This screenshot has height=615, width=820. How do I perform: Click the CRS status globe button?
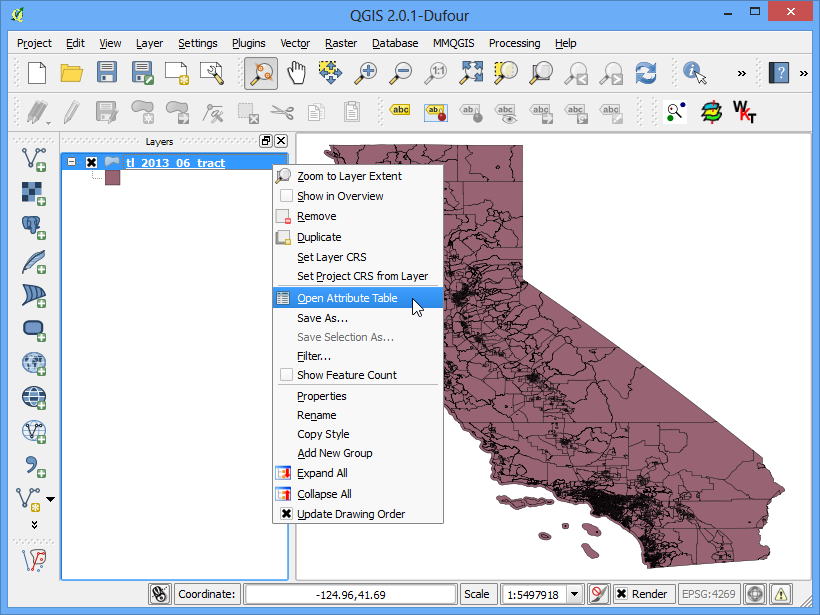pyautogui.click(x=755, y=594)
